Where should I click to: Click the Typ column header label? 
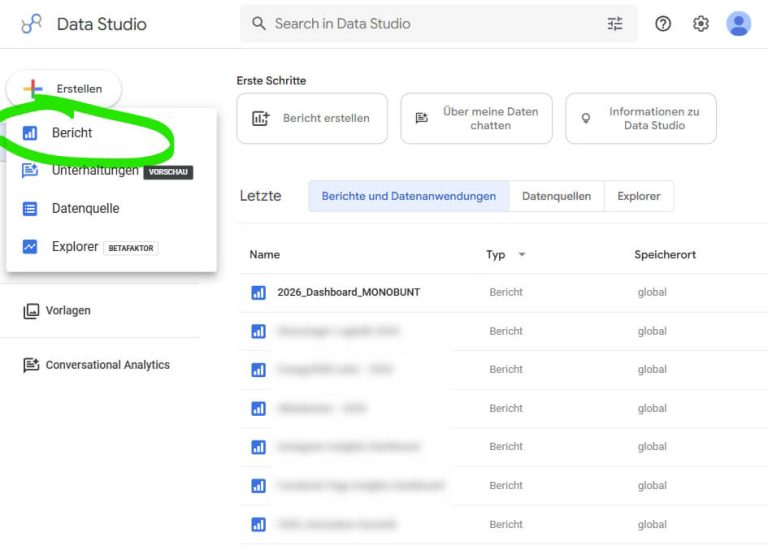pos(495,255)
